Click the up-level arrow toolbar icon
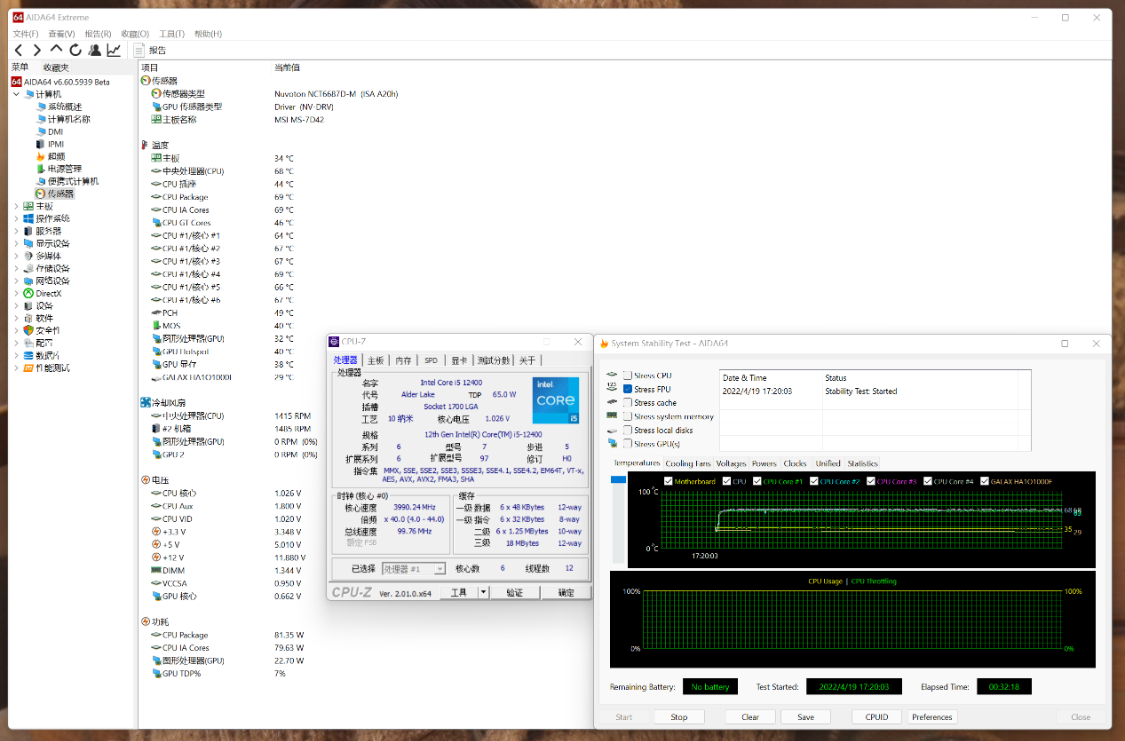The image size is (1125, 741). click(56, 50)
